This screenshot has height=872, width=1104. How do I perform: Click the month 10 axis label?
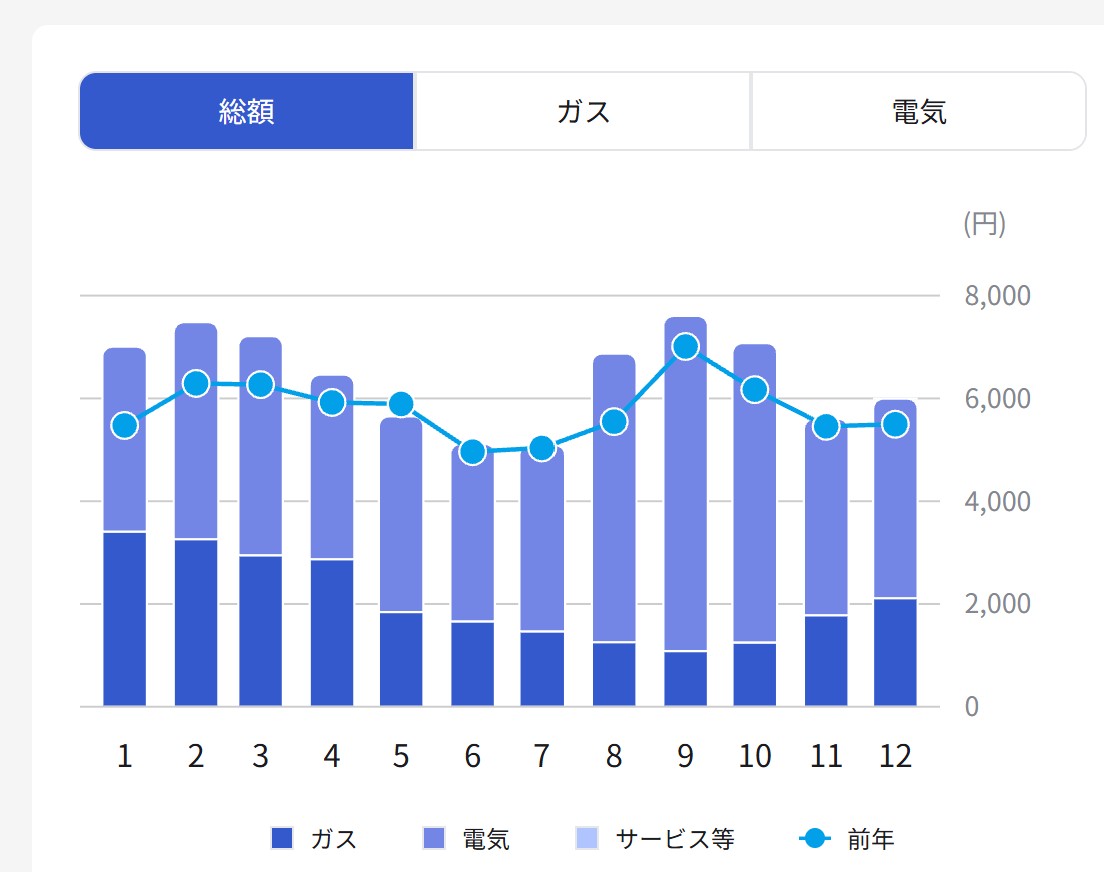pos(755,757)
